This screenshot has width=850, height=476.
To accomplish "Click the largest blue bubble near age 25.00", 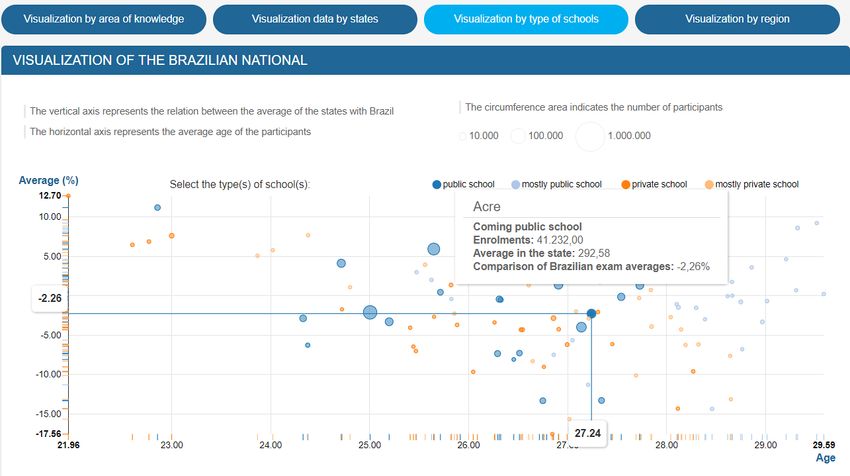I will [x=370, y=312].
